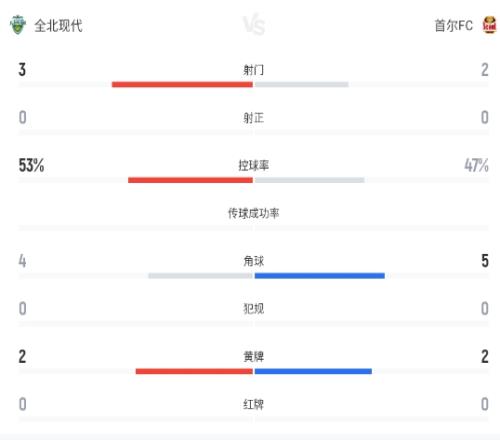Click the FC Seoul team crest icon
The width and height of the screenshot is (500, 440).
click(x=489, y=25)
